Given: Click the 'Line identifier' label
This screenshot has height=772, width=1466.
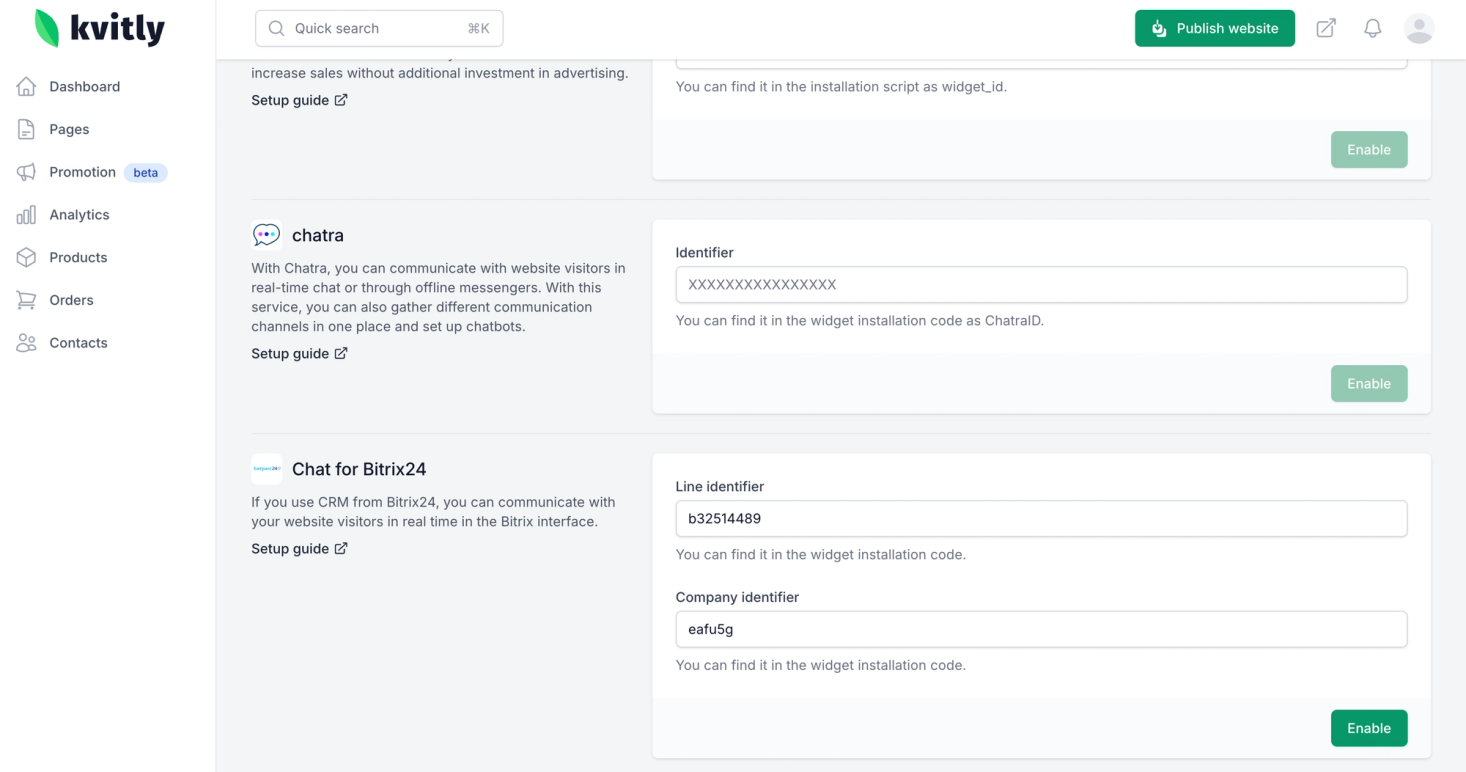Looking at the screenshot, I should click(x=720, y=487).
